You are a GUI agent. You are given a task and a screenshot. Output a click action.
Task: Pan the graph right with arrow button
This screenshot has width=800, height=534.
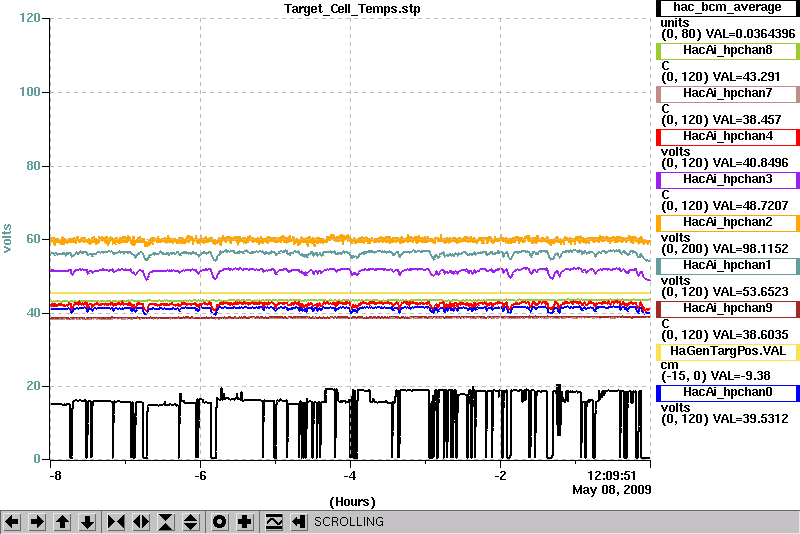point(37,522)
